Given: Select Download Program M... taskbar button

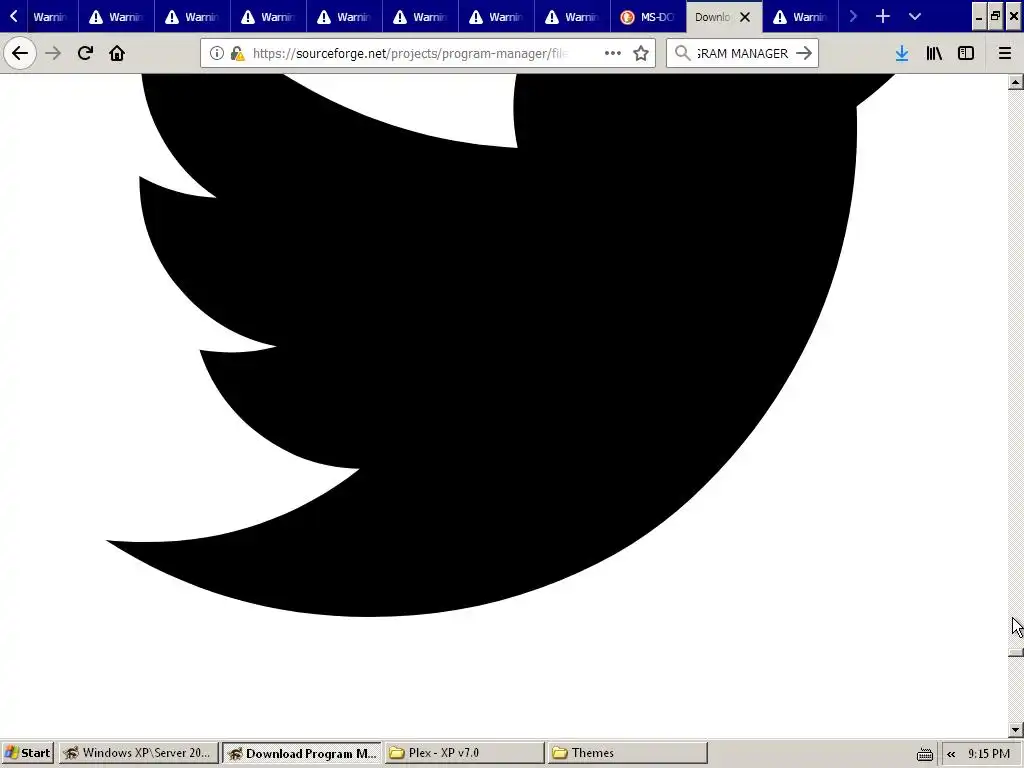Looking at the screenshot, I should 302,752.
